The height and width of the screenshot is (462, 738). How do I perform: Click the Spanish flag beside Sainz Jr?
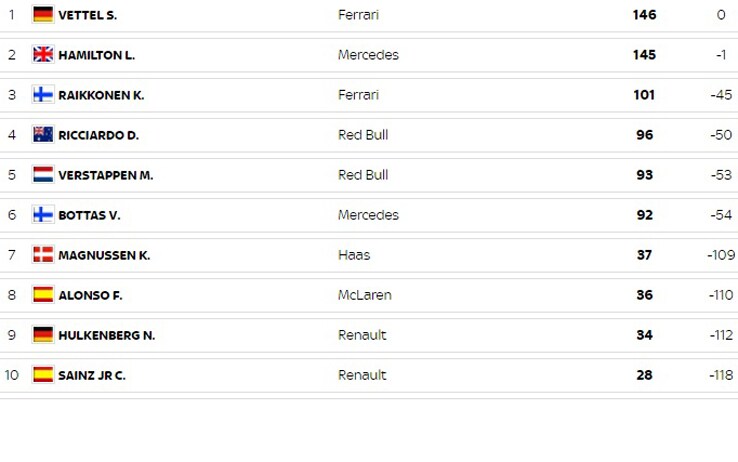click(43, 374)
